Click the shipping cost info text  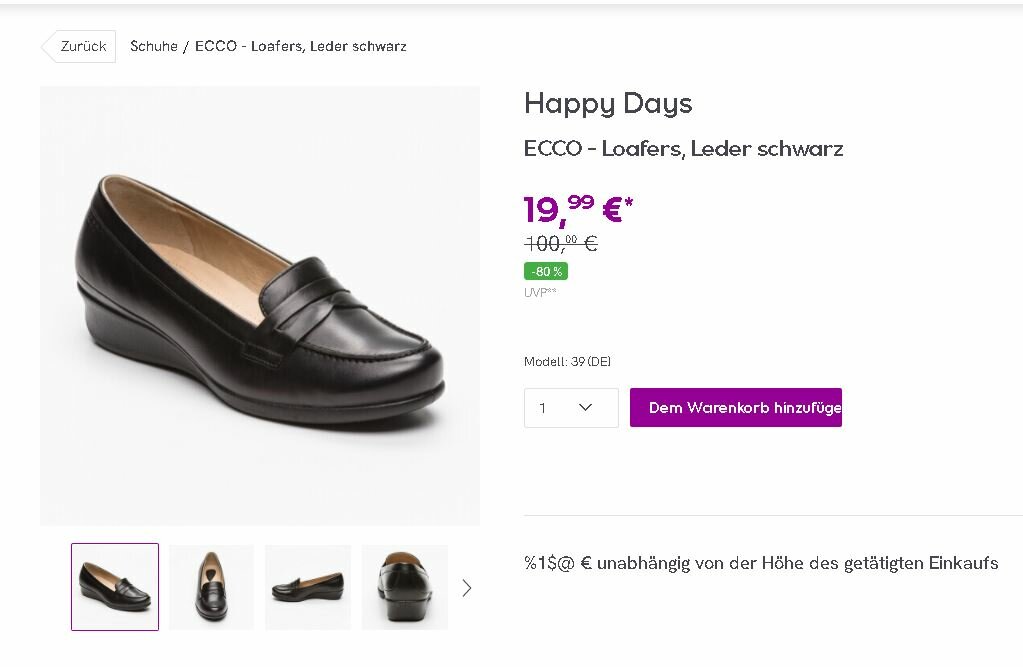click(x=761, y=563)
